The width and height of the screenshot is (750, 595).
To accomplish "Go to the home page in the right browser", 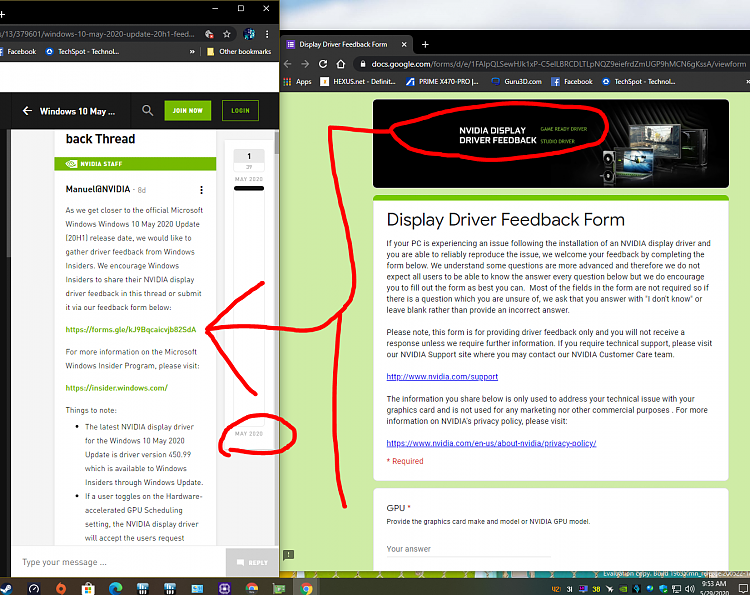I will [341, 64].
